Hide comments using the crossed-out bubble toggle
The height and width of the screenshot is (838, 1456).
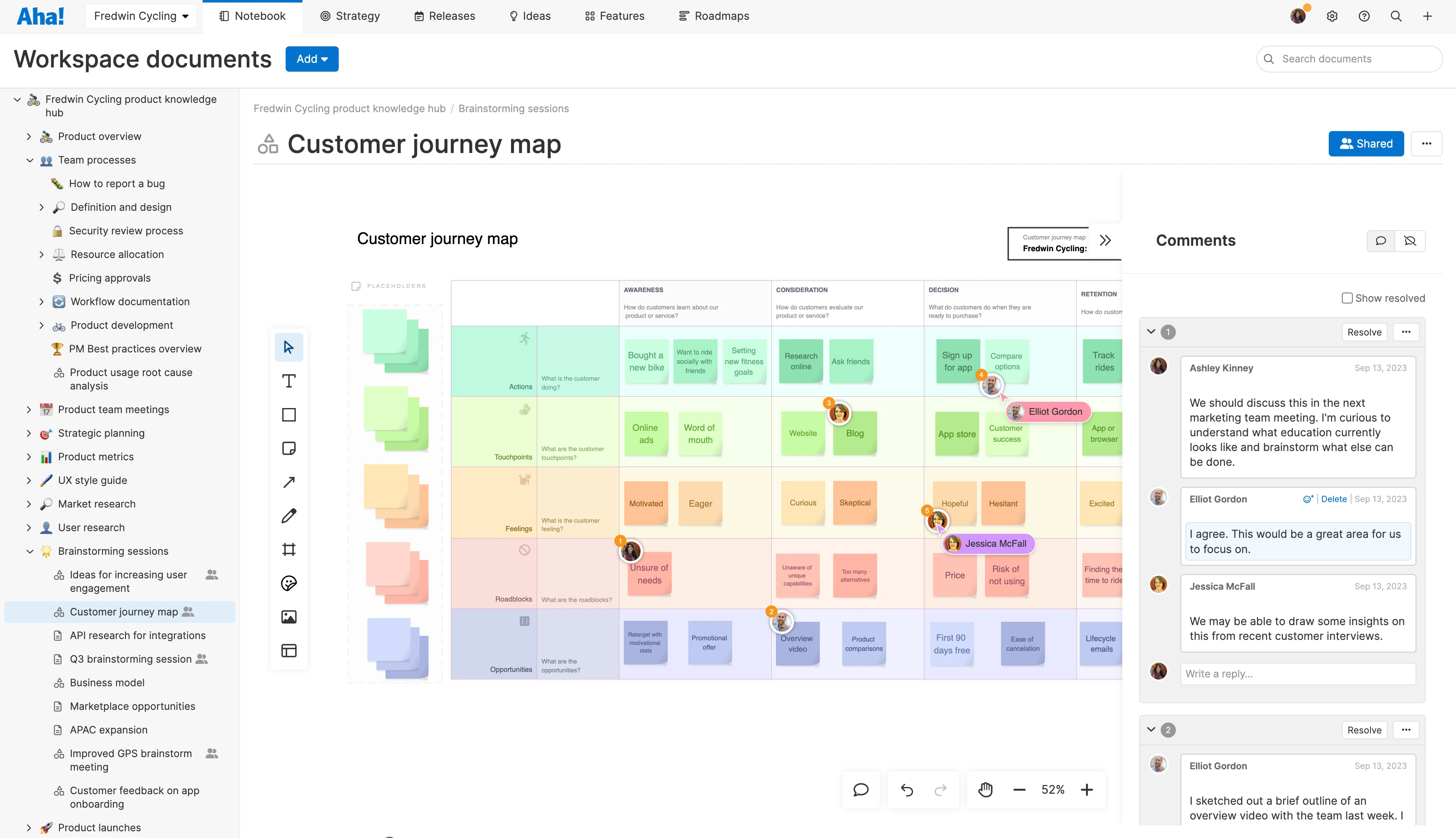(1410, 241)
